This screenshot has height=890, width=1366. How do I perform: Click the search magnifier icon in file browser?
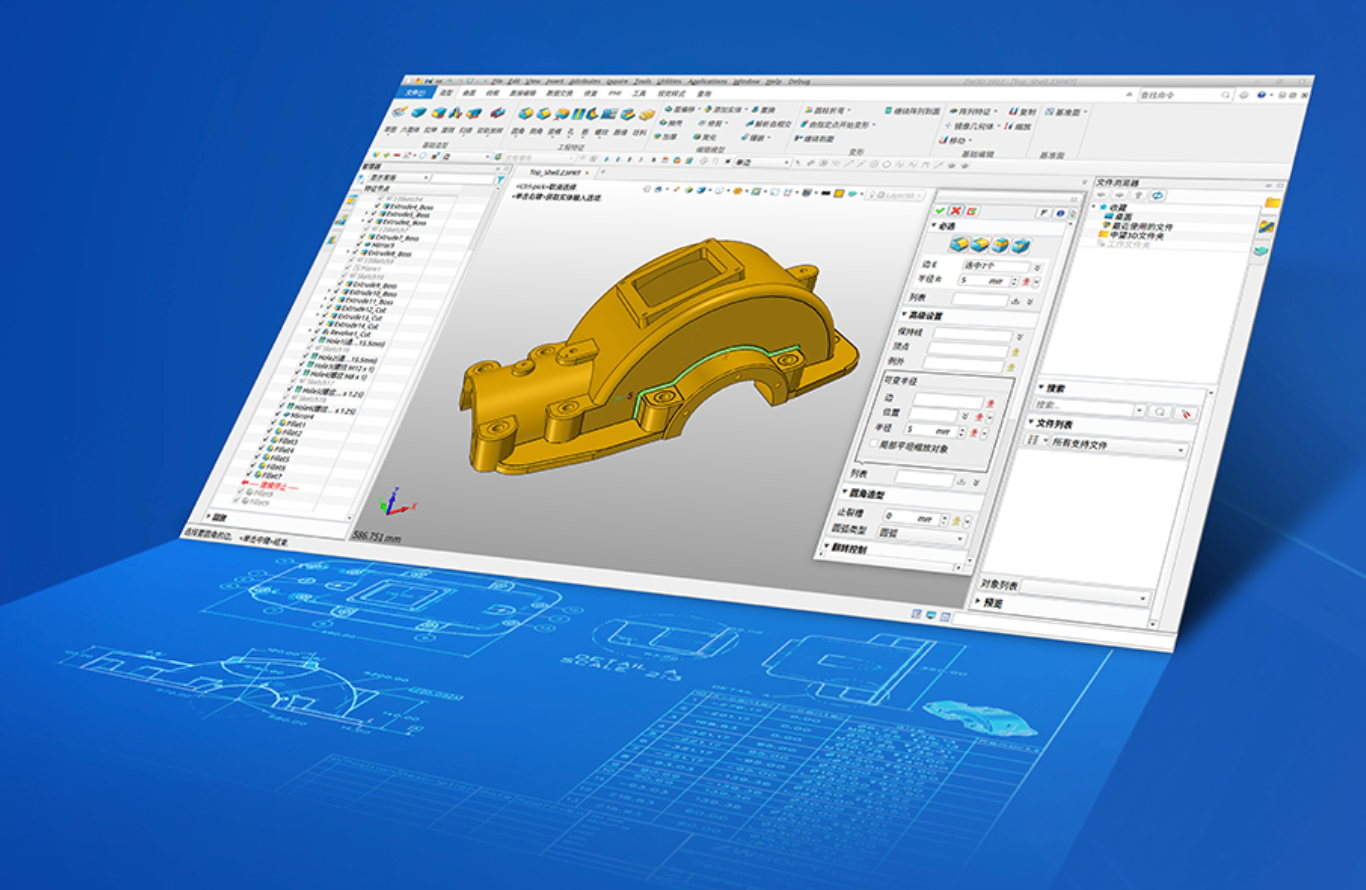pos(1160,411)
